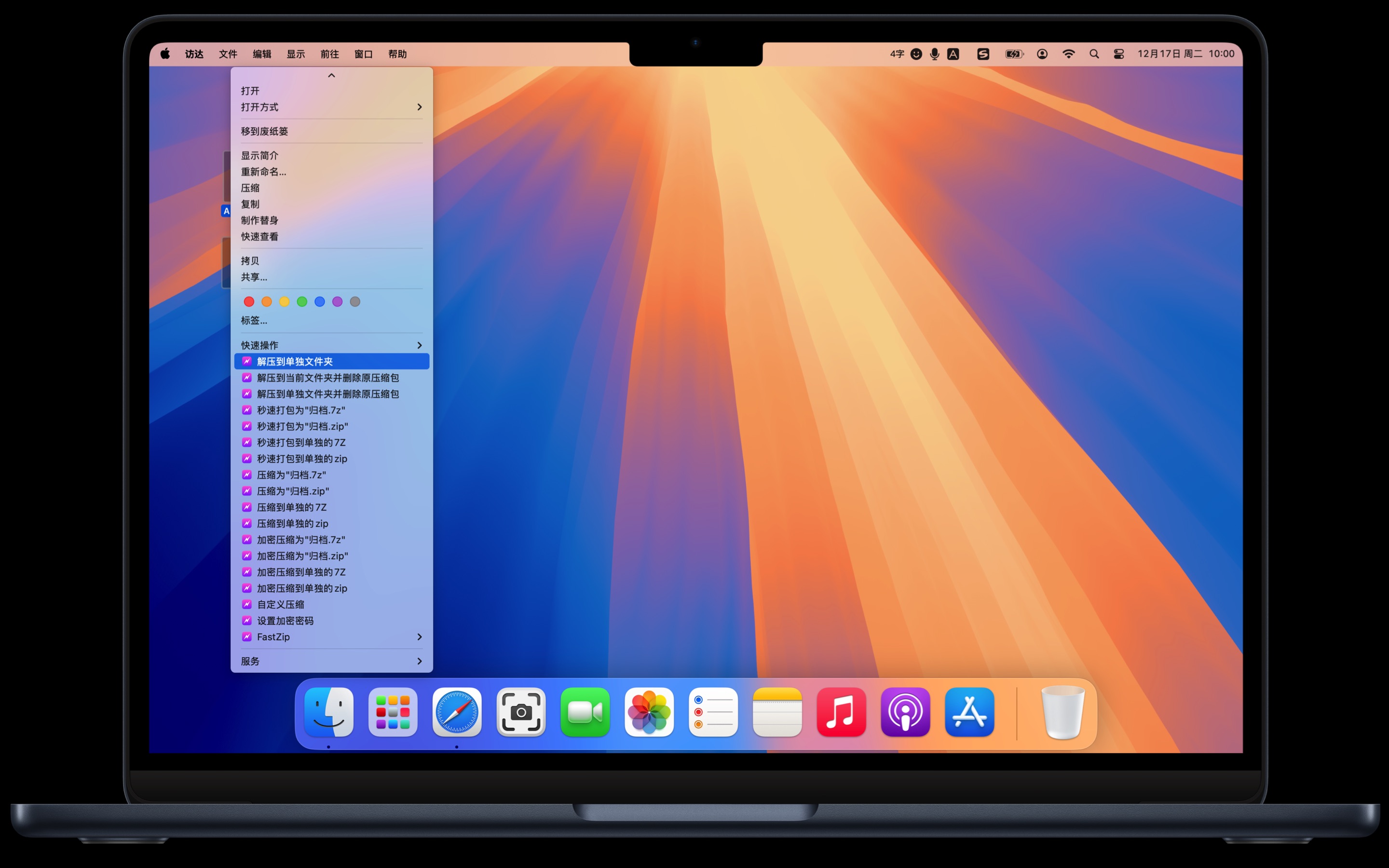Open Notes app in the Dock
The image size is (1389, 868).
[x=777, y=712]
